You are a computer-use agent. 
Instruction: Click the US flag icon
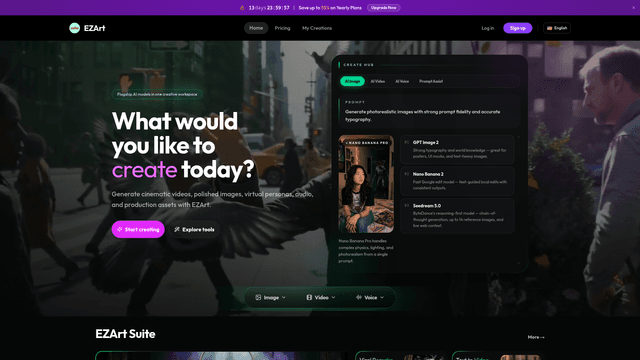tap(549, 28)
